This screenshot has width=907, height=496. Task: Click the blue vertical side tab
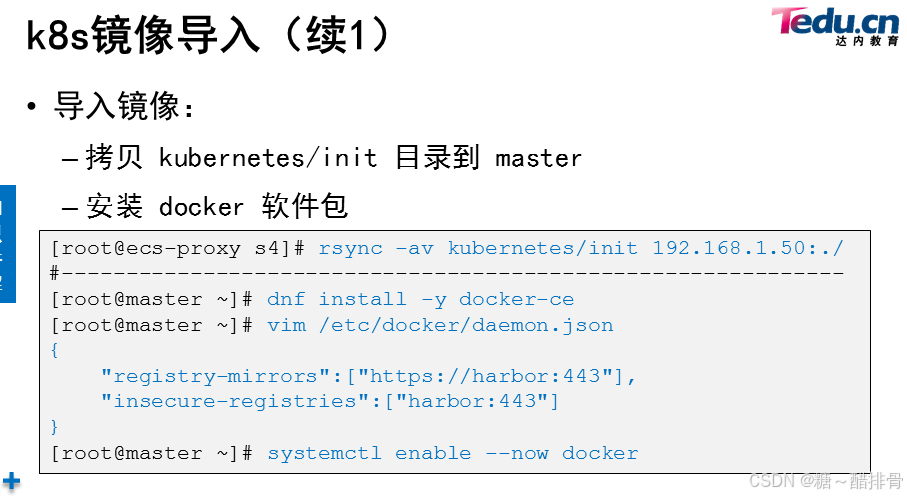tap(7, 242)
